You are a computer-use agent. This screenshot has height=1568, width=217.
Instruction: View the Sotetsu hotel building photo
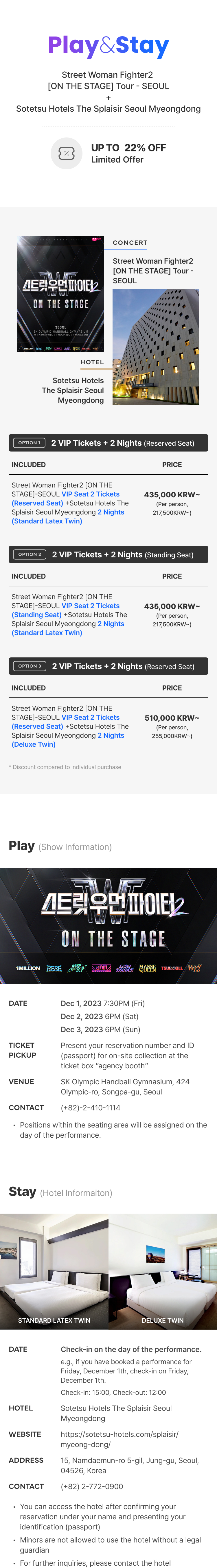point(156,347)
